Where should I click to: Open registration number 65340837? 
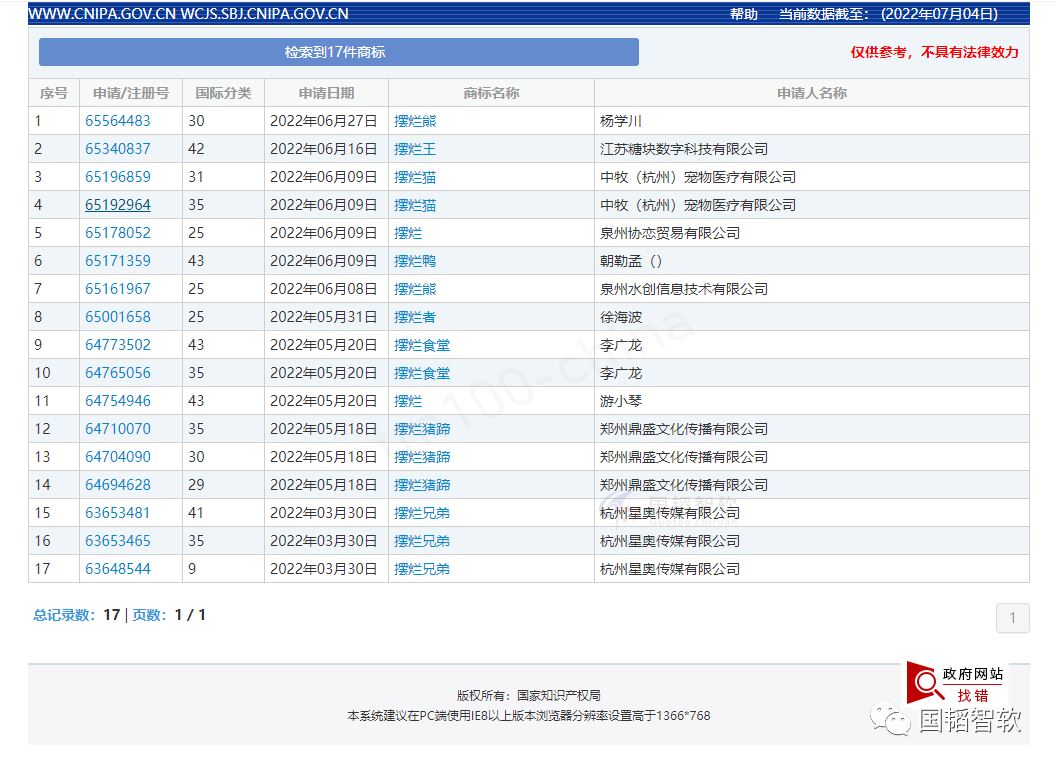118,149
